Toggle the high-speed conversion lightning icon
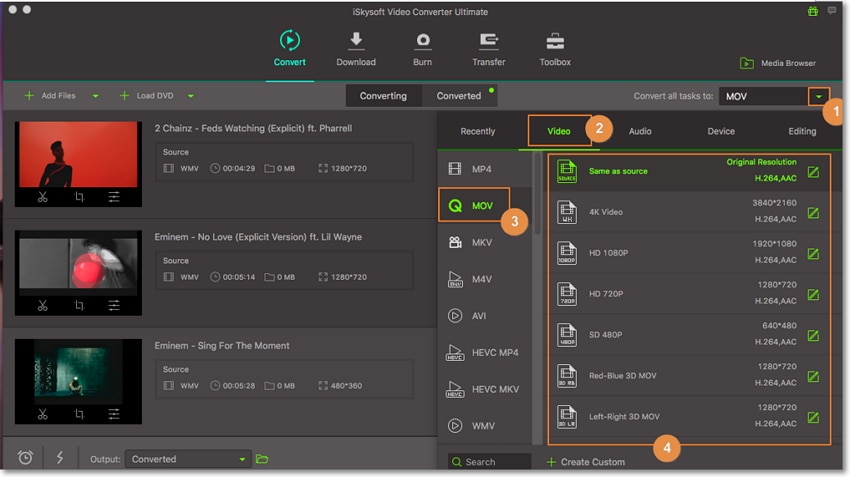This screenshot has width=850, height=477. [x=60, y=458]
